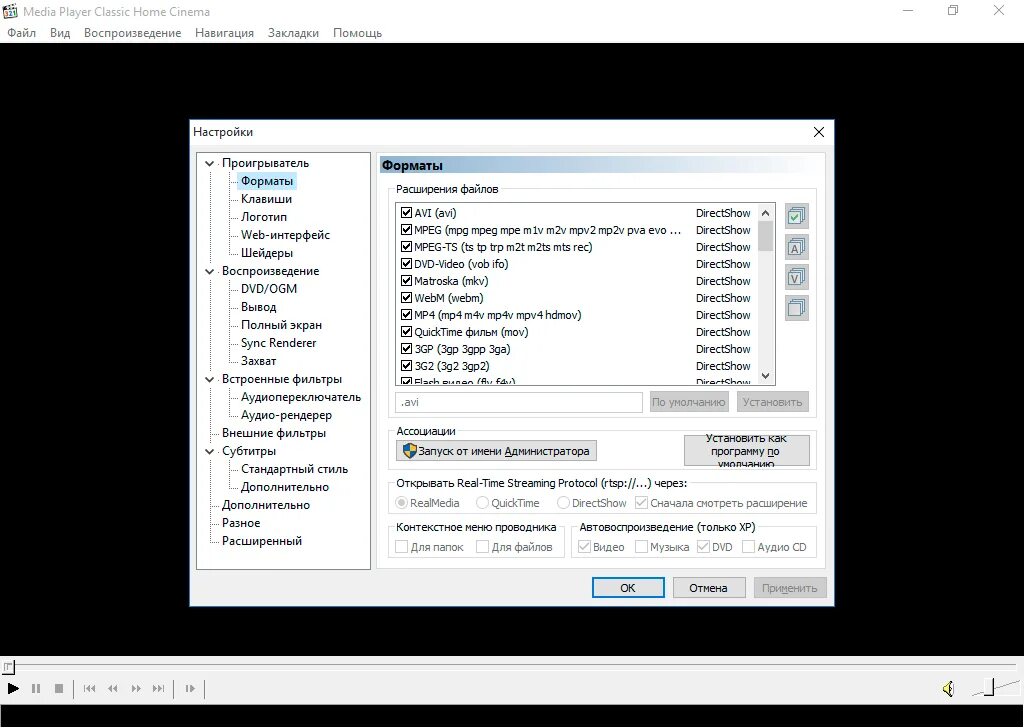This screenshot has height=728, width=1024.
Task: Click the formats list scrollbar thumb
Action: [x=766, y=236]
